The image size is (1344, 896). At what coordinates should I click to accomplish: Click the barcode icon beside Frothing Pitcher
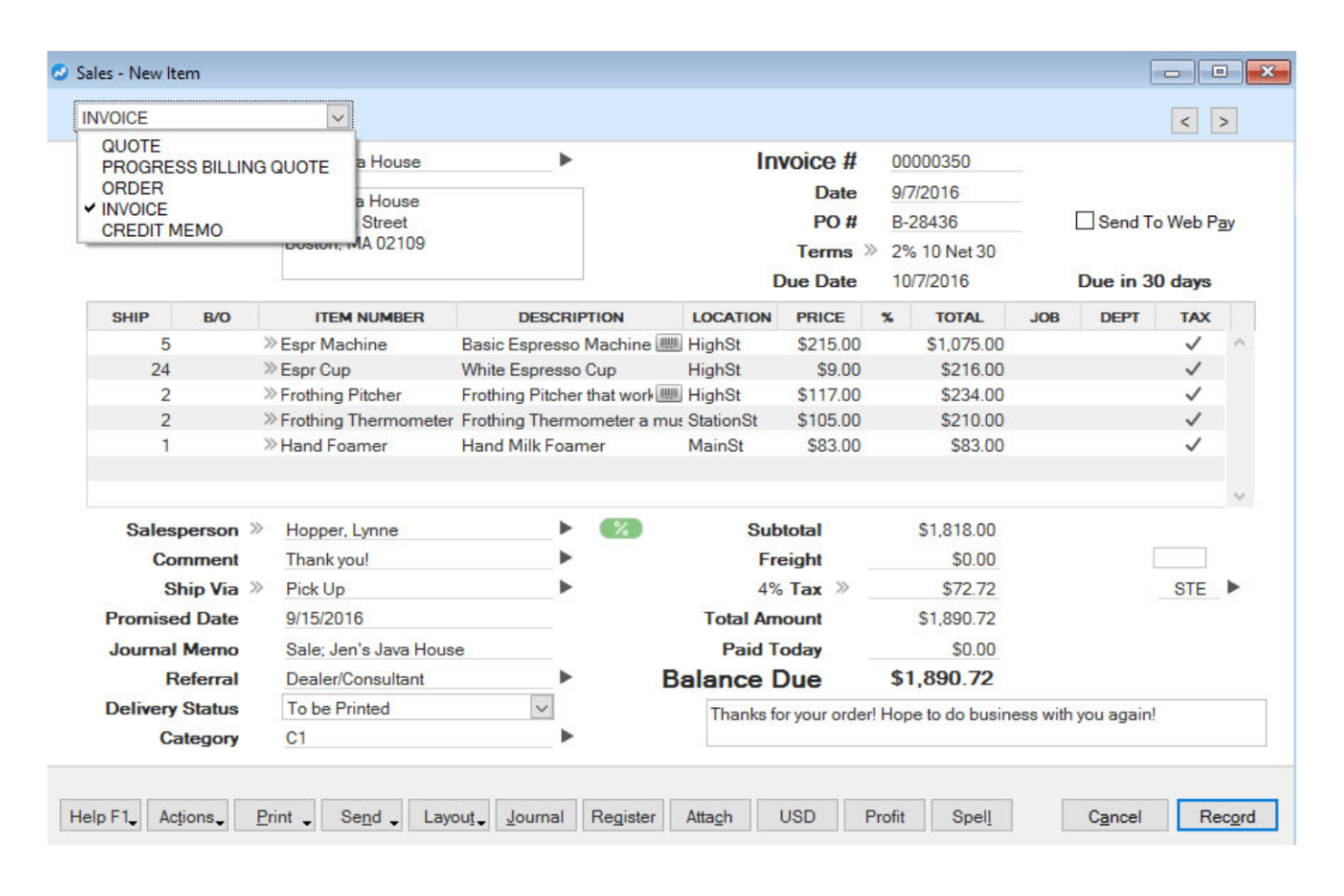[667, 394]
